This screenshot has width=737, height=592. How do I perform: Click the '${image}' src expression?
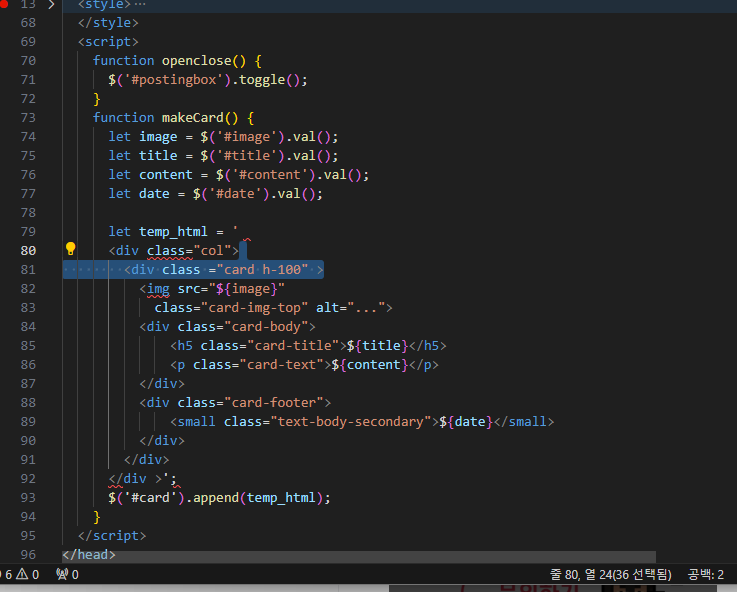[x=247, y=289]
